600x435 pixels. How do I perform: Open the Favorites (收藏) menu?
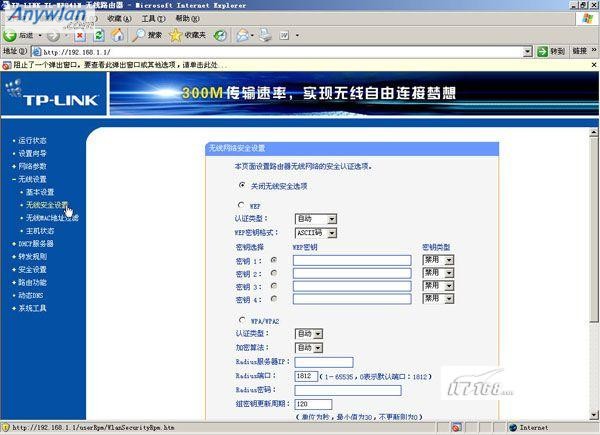(x=119, y=19)
